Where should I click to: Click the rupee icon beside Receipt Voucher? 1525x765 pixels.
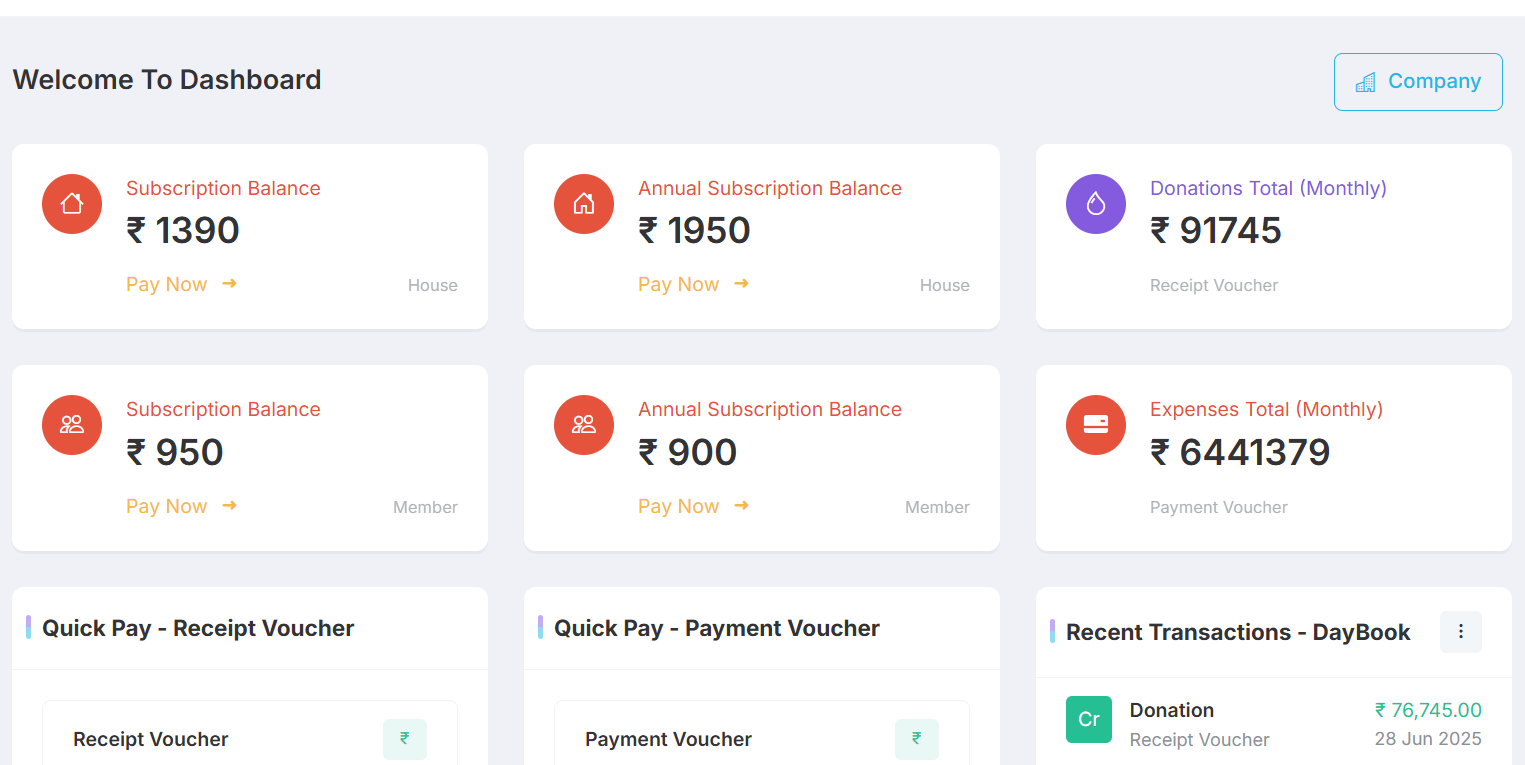coord(405,739)
